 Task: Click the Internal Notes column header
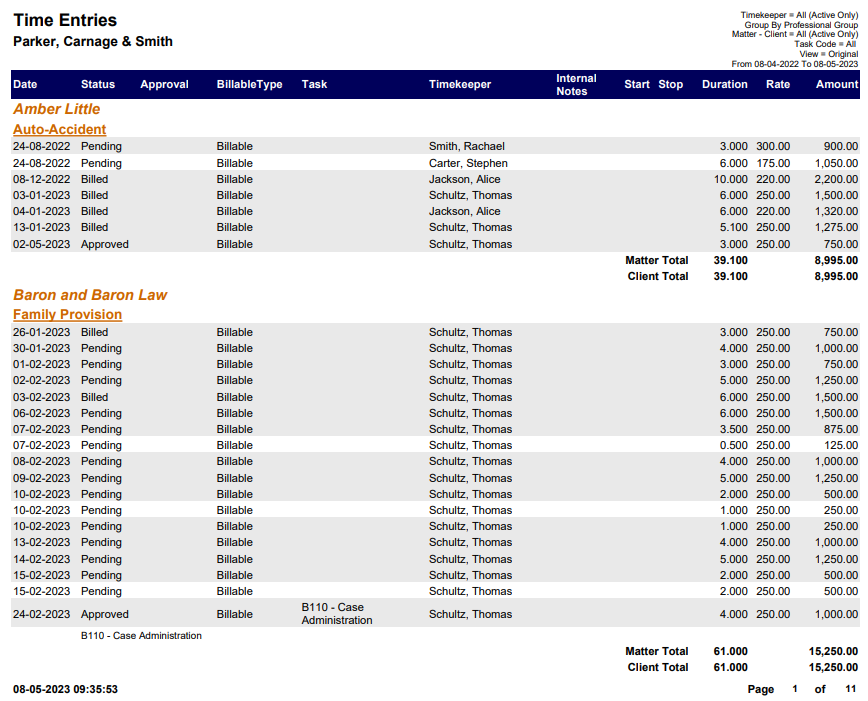click(x=576, y=85)
